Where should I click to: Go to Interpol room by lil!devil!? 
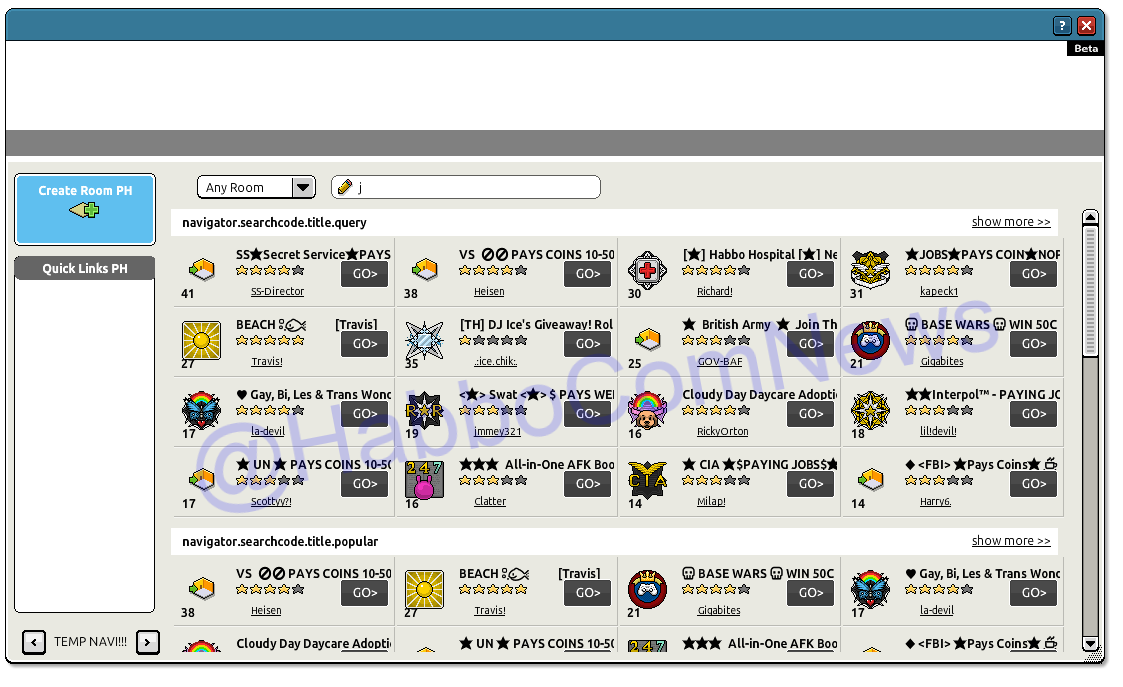click(1033, 413)
